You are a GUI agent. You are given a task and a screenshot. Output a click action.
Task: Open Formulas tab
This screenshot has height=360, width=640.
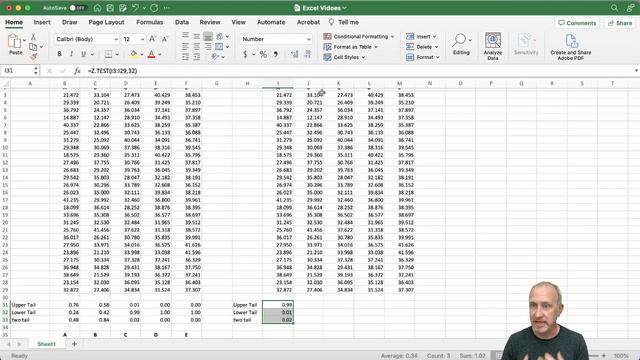pos(149,22)
